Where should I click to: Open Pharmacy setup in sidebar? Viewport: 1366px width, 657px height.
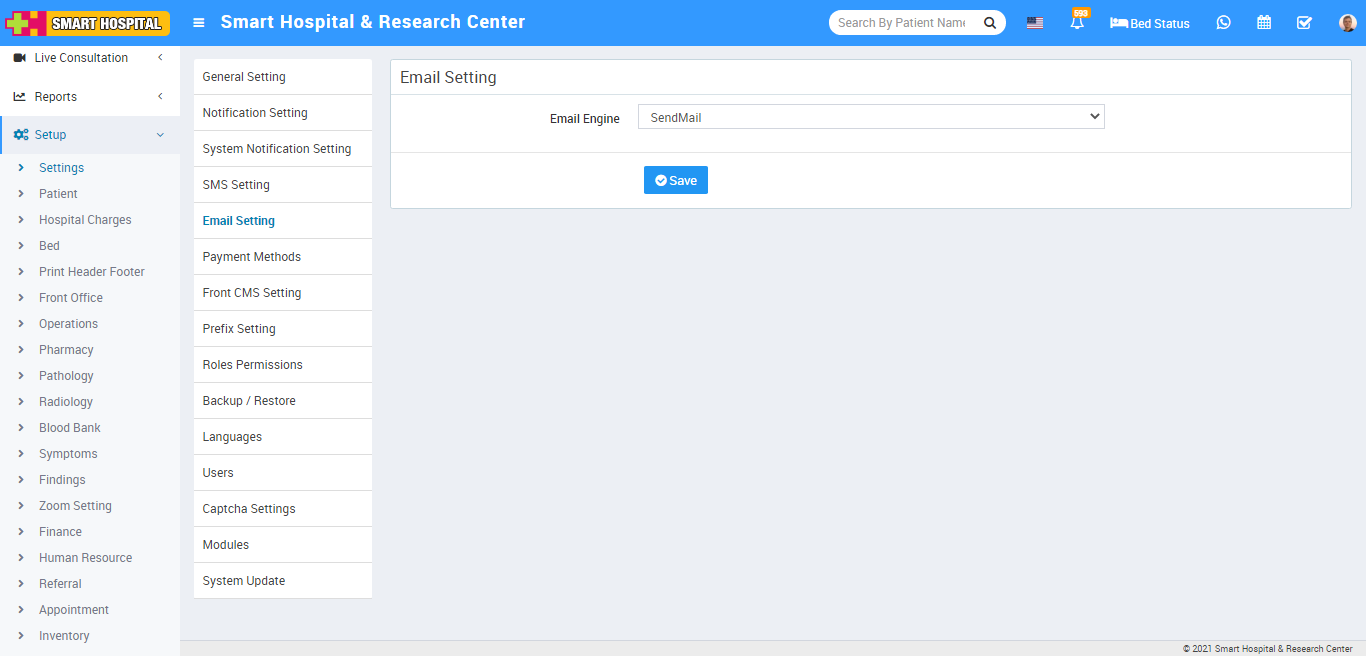[66, 350]
